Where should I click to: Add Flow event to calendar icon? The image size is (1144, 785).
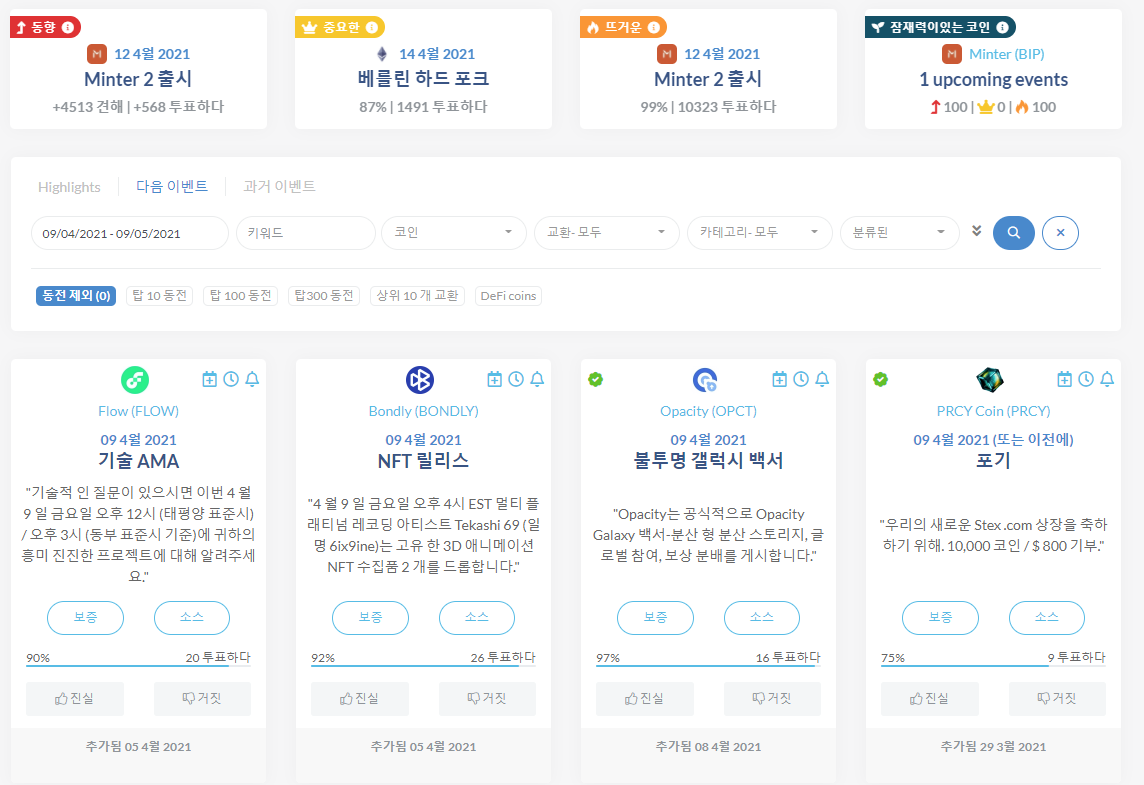pos(209,379)
